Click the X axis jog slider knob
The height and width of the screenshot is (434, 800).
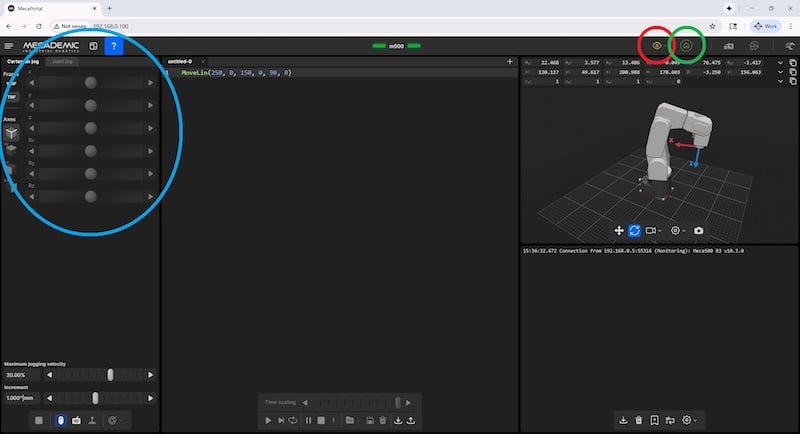(91, 83)
